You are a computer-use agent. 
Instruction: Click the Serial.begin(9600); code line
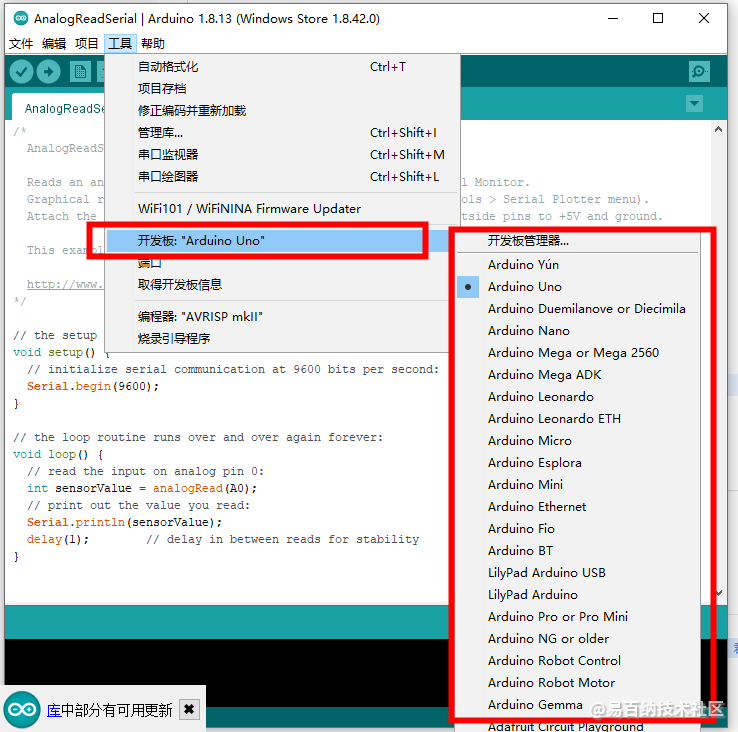93,386
